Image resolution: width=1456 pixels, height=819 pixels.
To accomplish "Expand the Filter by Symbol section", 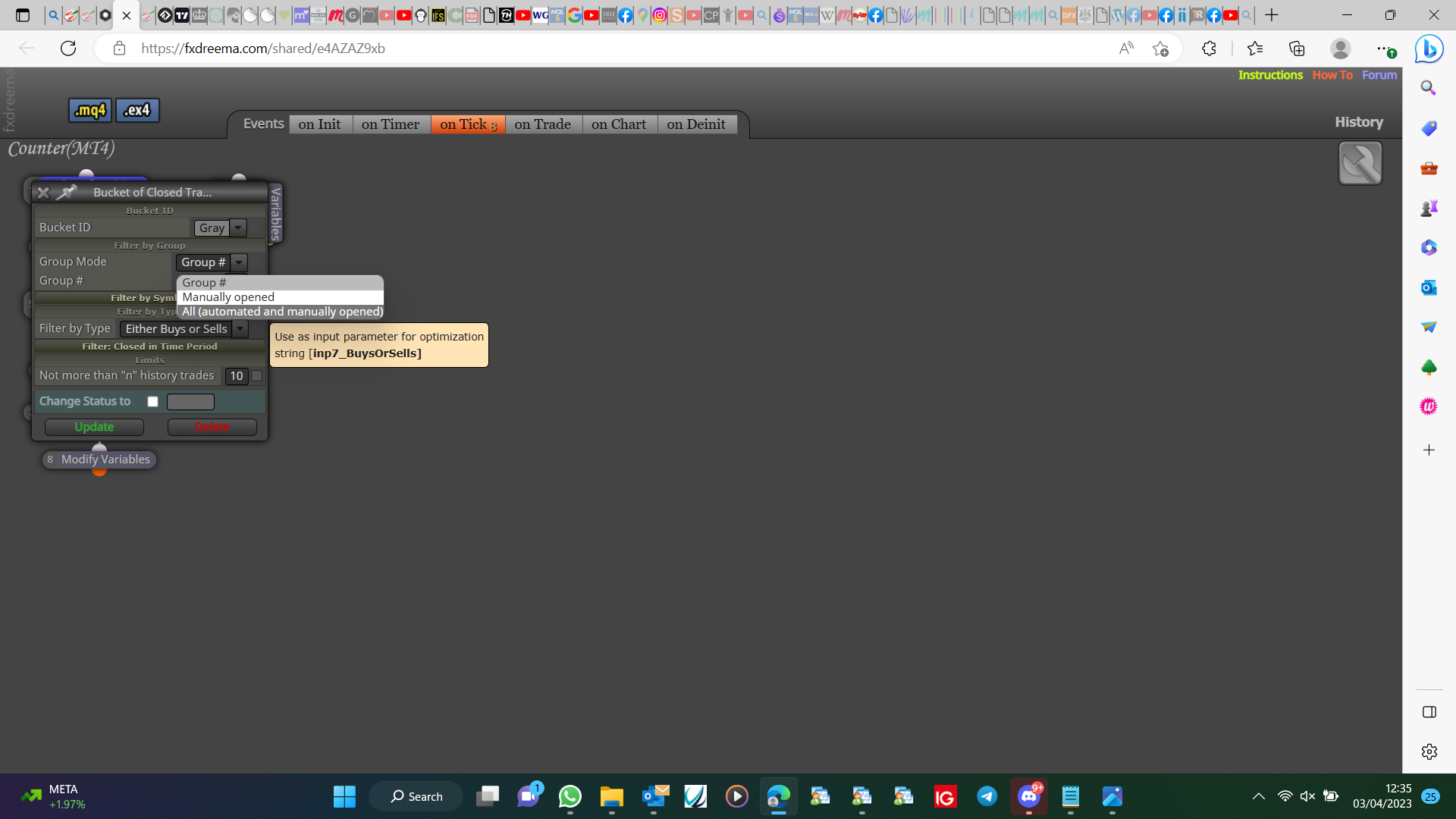I will click(x=106, y=298).
